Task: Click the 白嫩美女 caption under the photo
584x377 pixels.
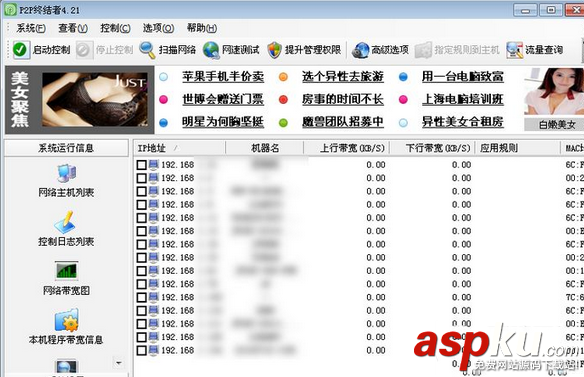Action: (556, 125)
